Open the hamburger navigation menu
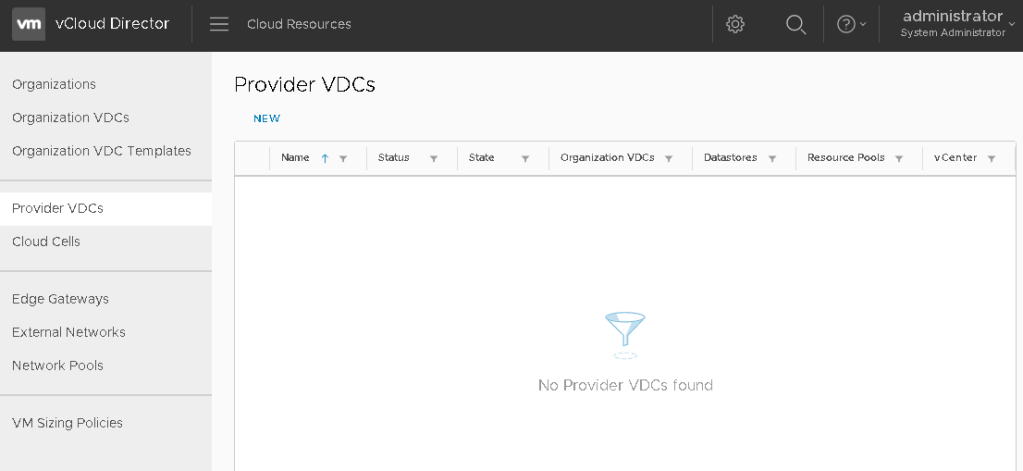Image resolution: width=1023 pixels, height=471 pixels. [219, 24]
